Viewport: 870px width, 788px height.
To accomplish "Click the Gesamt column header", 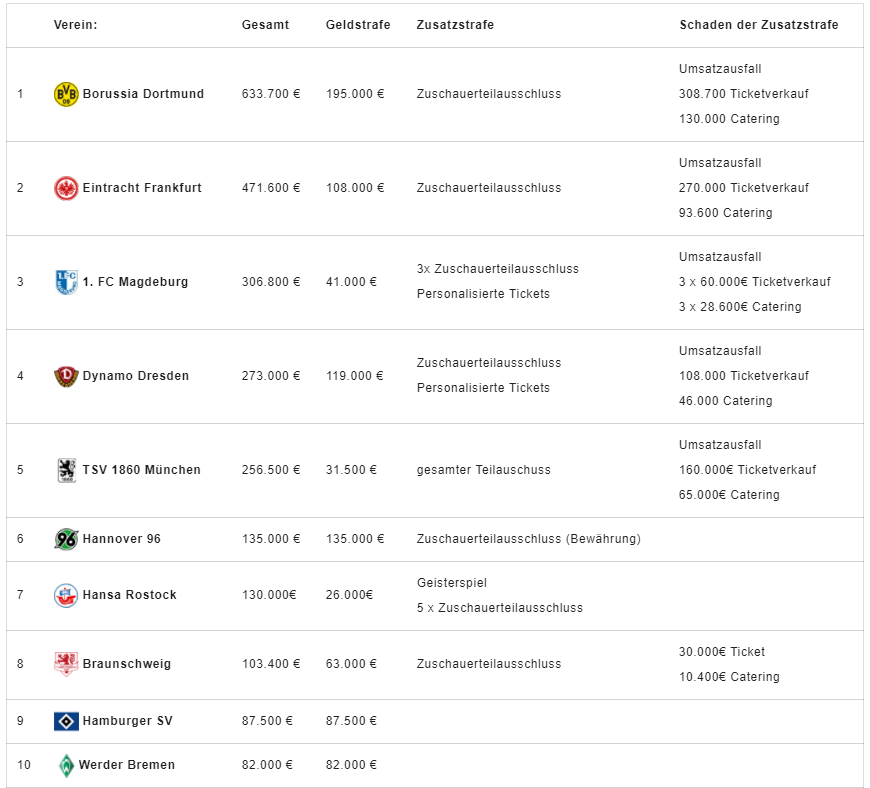I will [x=265, y=25].
